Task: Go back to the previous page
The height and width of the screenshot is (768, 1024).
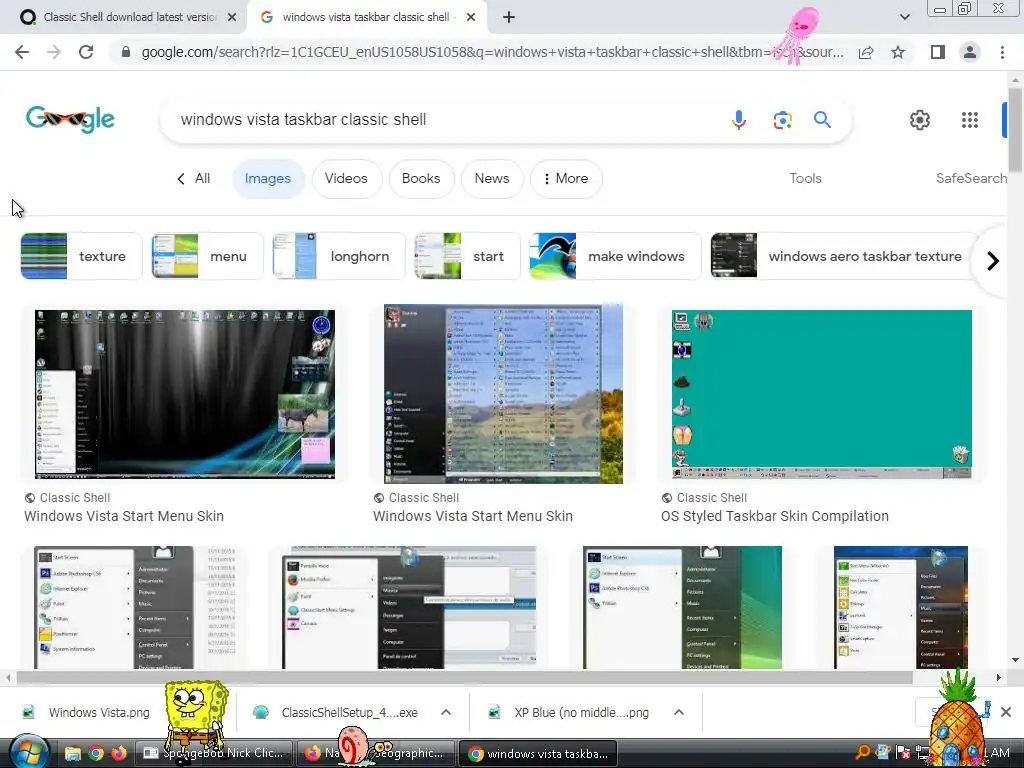Action: pos(22,52)
